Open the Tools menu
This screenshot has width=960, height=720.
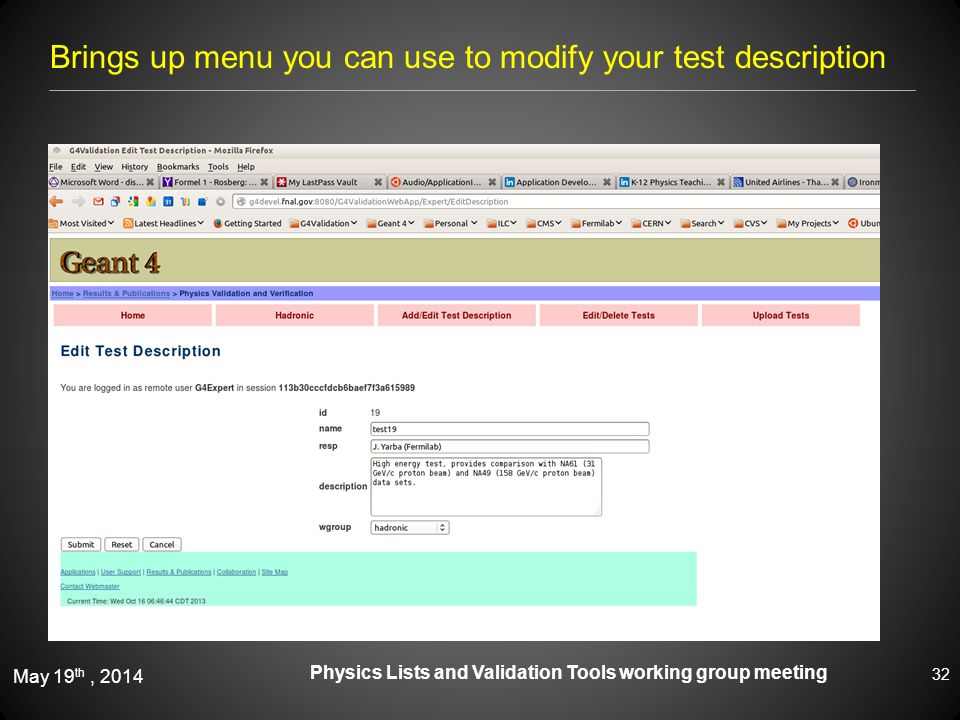218,167
